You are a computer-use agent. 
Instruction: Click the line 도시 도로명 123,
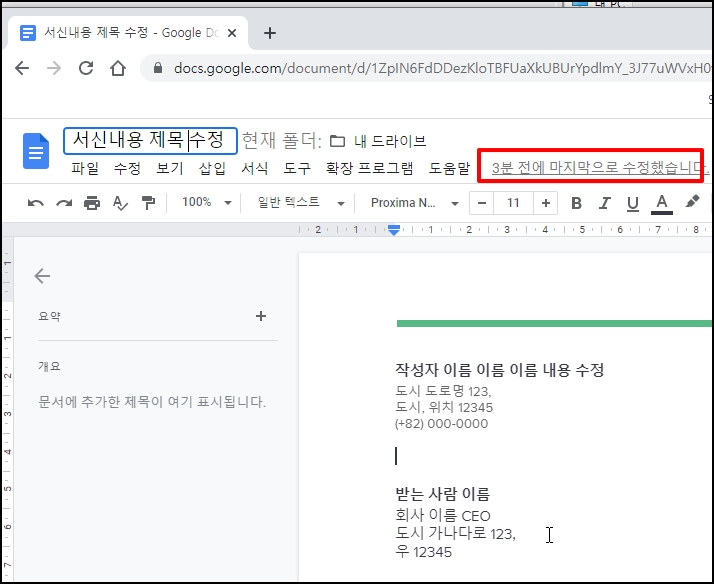pos(443,391)
